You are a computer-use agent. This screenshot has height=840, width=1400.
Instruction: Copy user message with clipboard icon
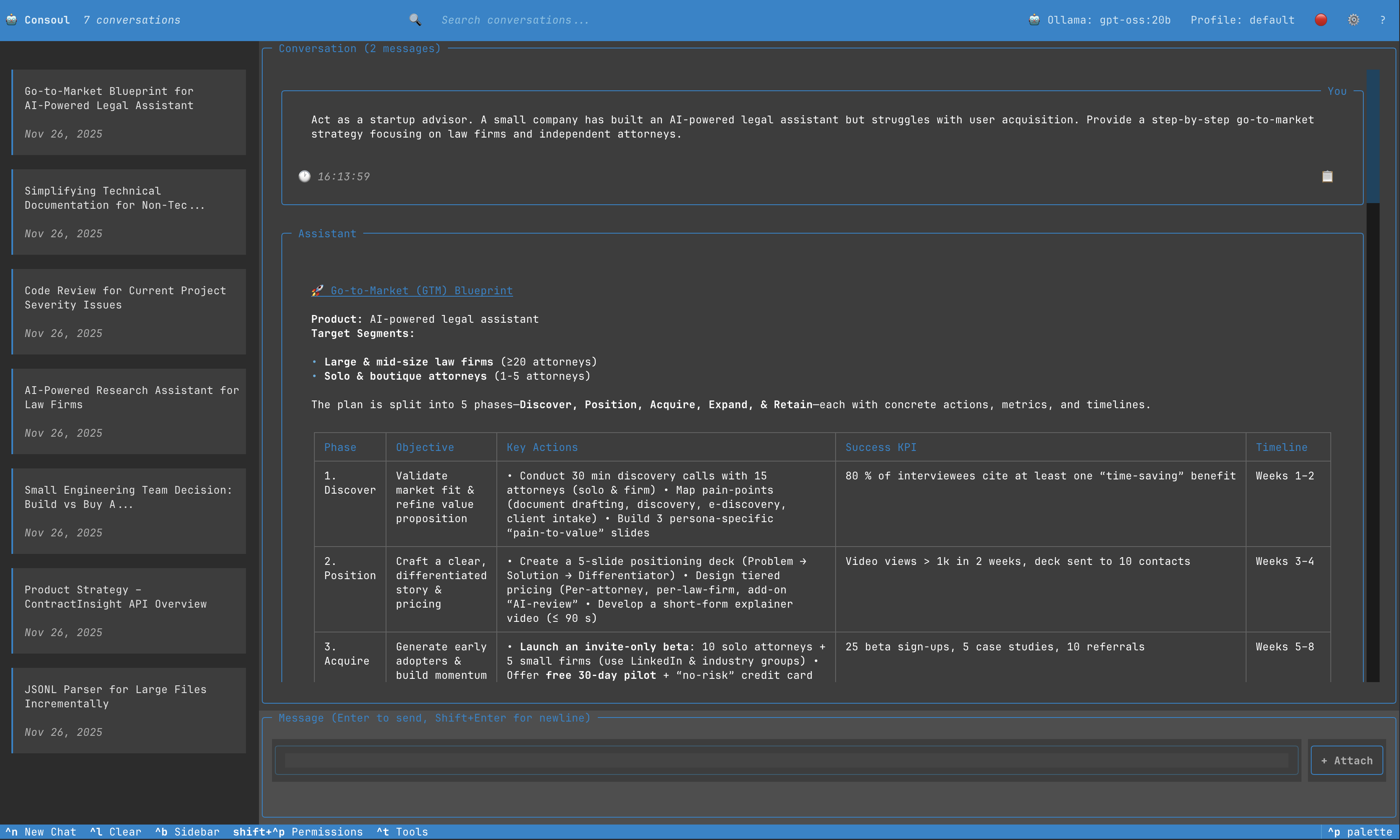[1327, 177]
